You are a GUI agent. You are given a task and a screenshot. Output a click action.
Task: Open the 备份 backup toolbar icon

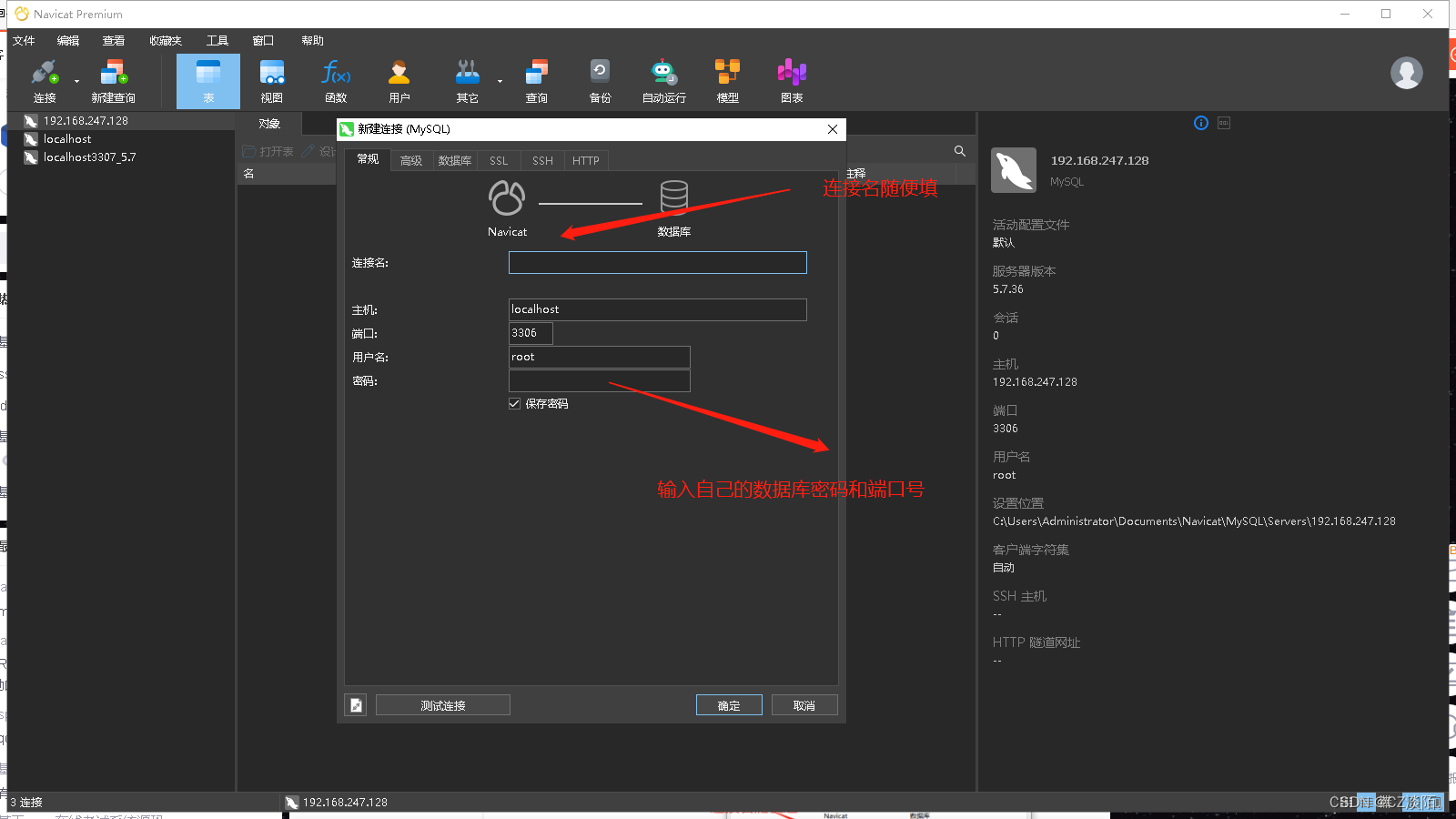pos(600,81)
